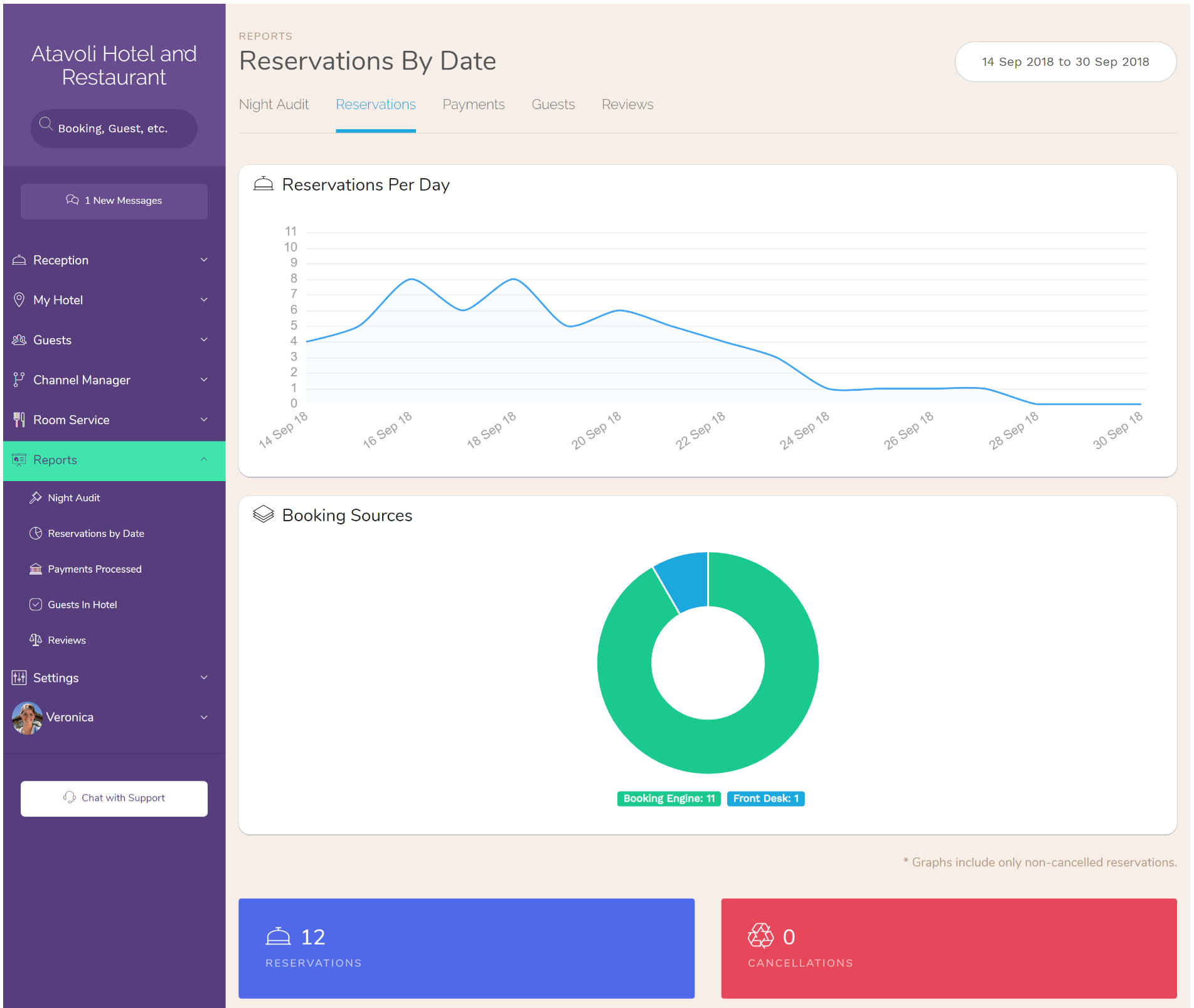Click the Guests In Hotel checkmark icon

(x=36, y=605)
